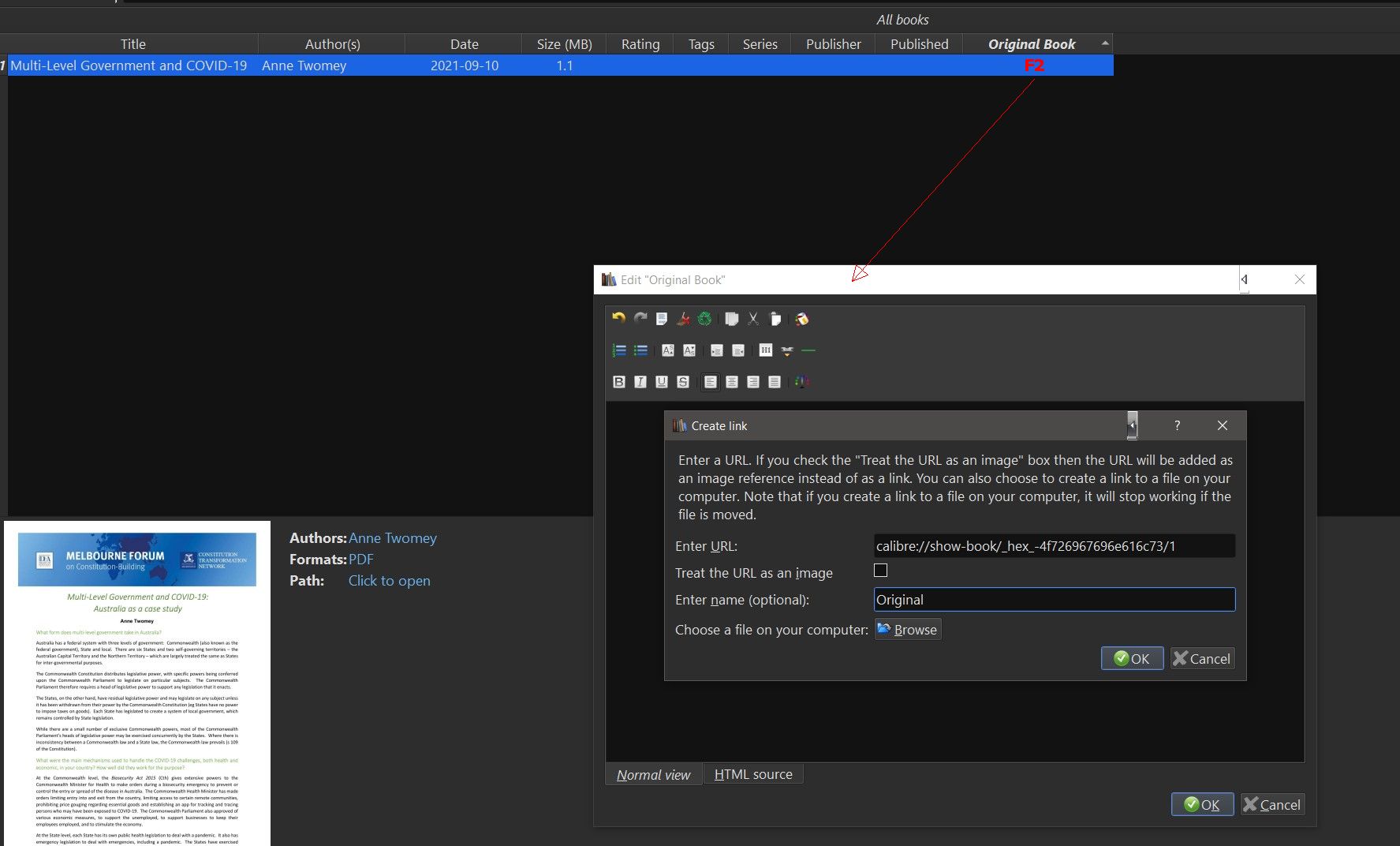Viewport: 1400px width, 846px height.
Task: Click the 1.1 size cell in book row
Action: (565, 66)
